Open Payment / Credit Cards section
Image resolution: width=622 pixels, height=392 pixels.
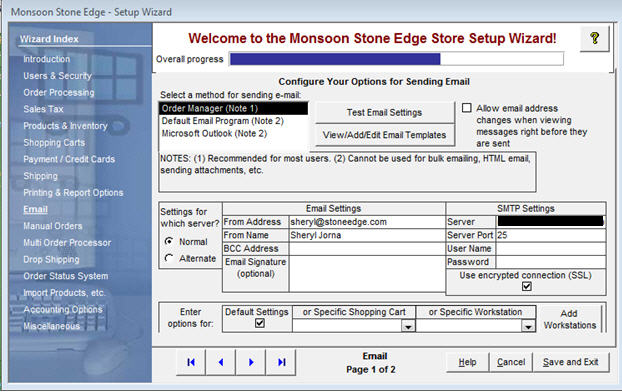pyautogui.click(x=69, y=159)
